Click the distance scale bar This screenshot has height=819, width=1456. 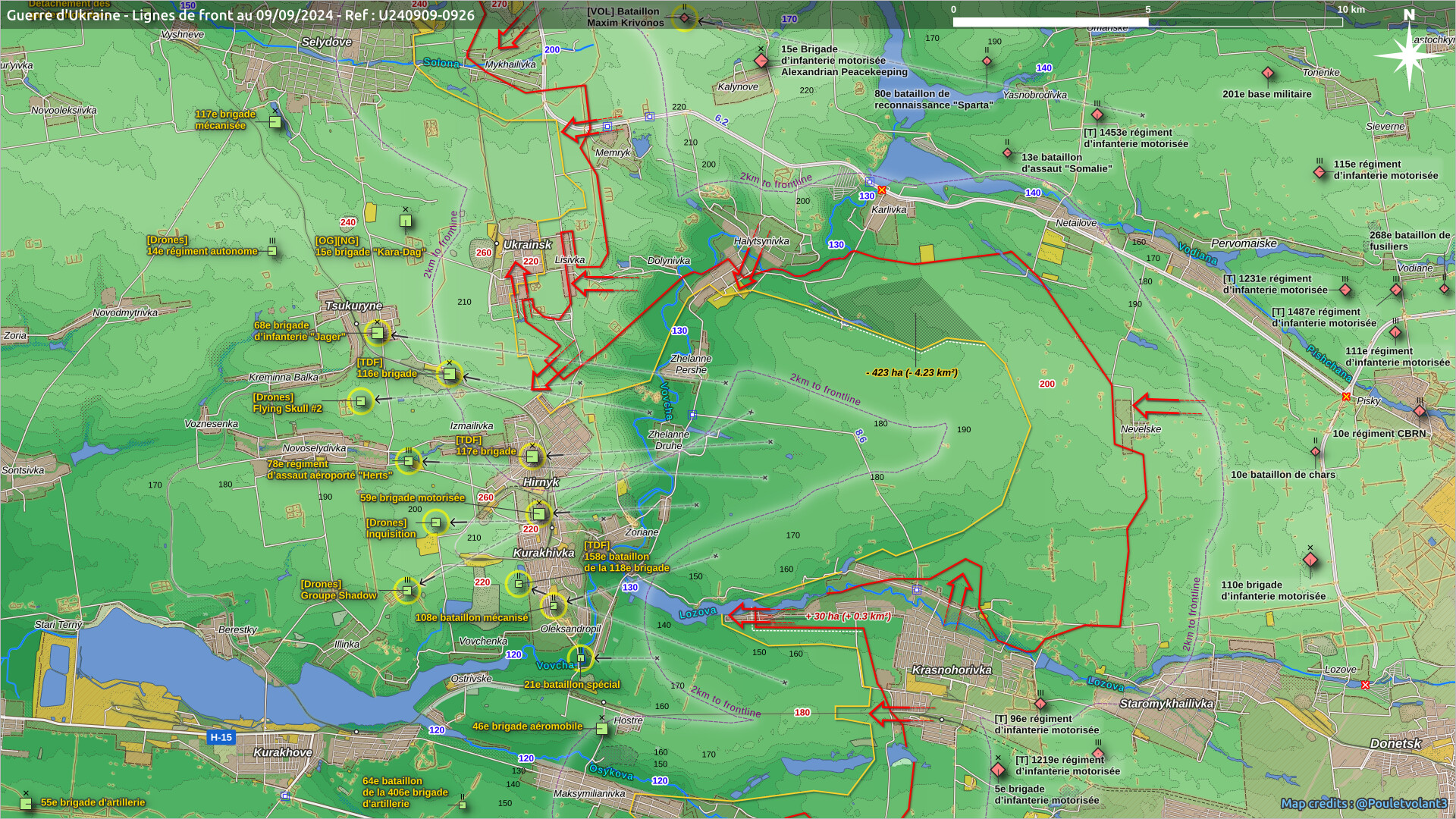[x=1147, y=22]
